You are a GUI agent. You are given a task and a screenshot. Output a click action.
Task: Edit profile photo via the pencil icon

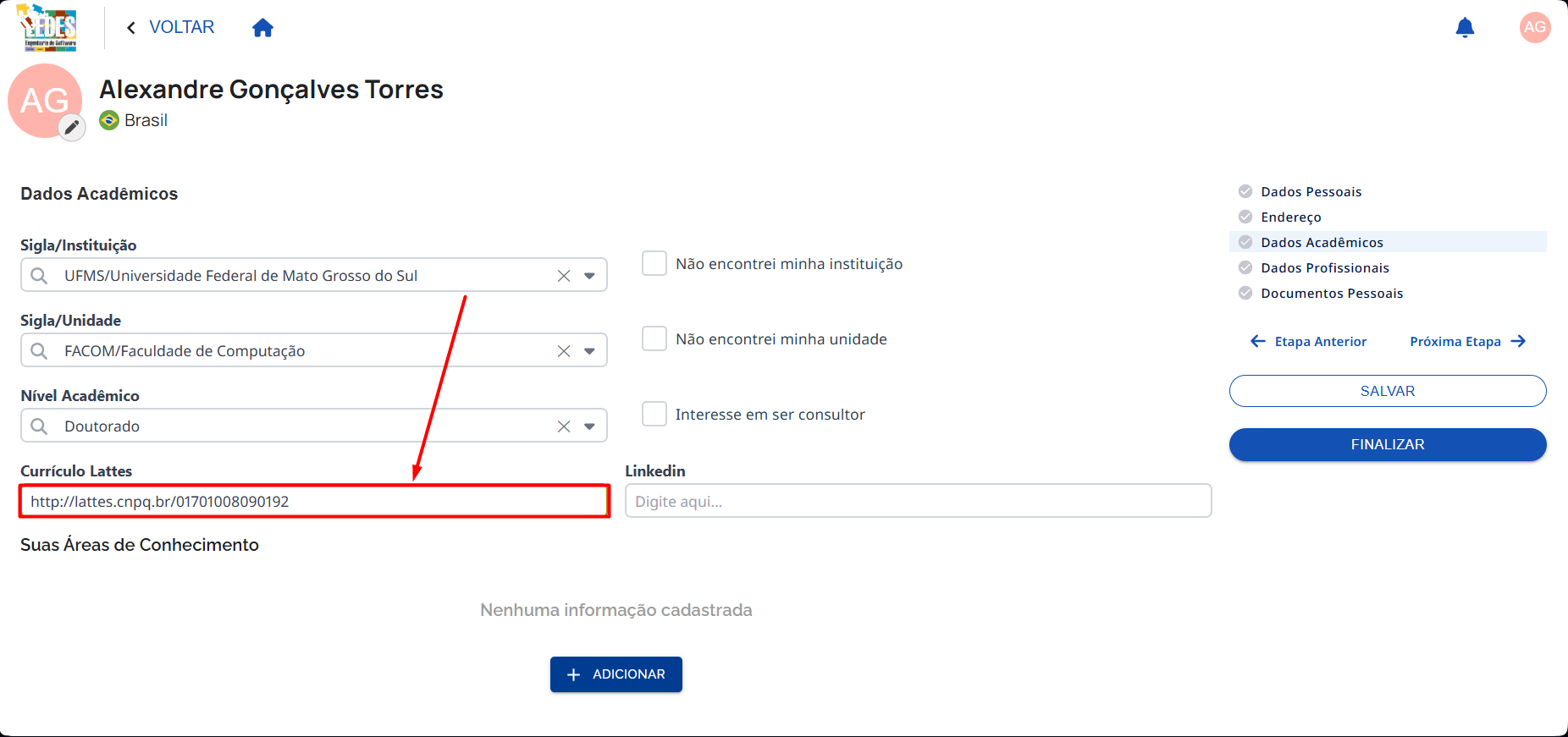coord(72,128)
